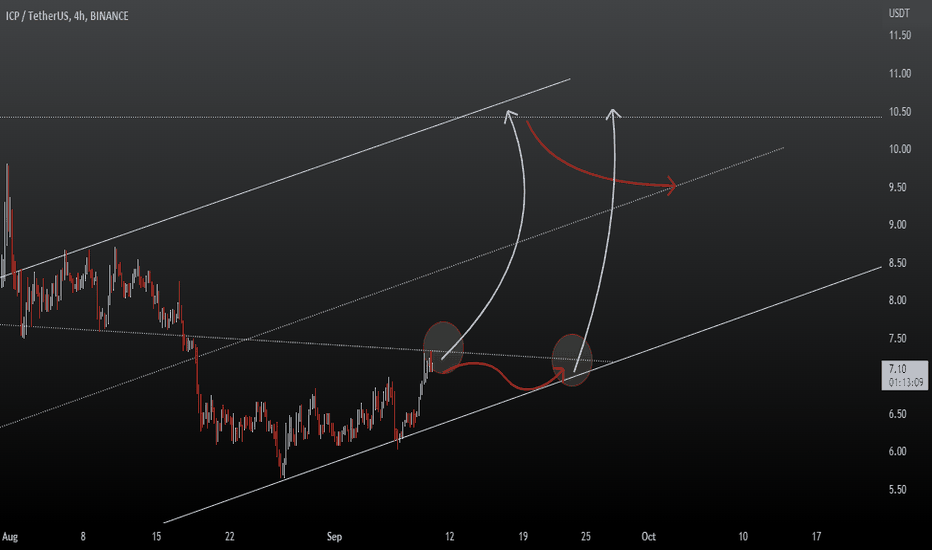The height and width of the screenshot is (550, 932).
Task: Click the 8 date label after Aug
Action: pos(83,536)
